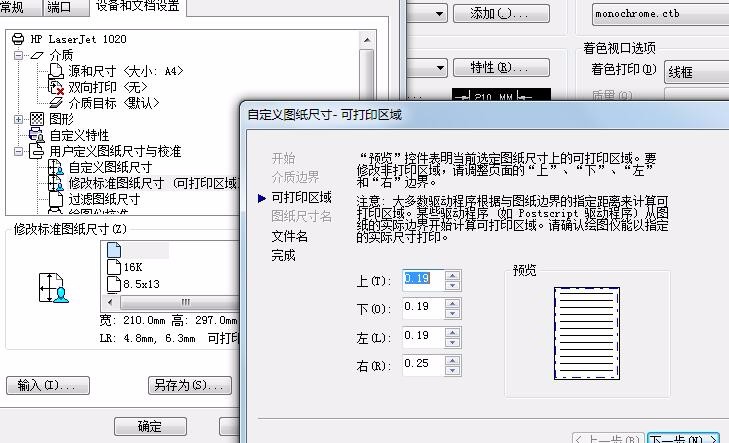Open the 着色打印 线框 dropdown

point(696,72)
